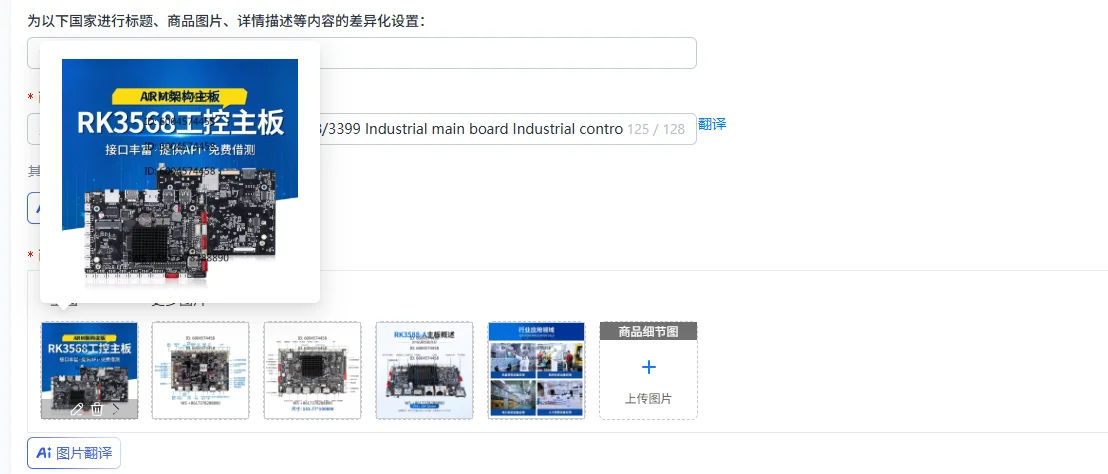The height and width of the screenshot is (474, 1108).
Task: Select the RK3588-A 主板概述 thumbnail
Action: pyautogui.click(x=424, y=370)
